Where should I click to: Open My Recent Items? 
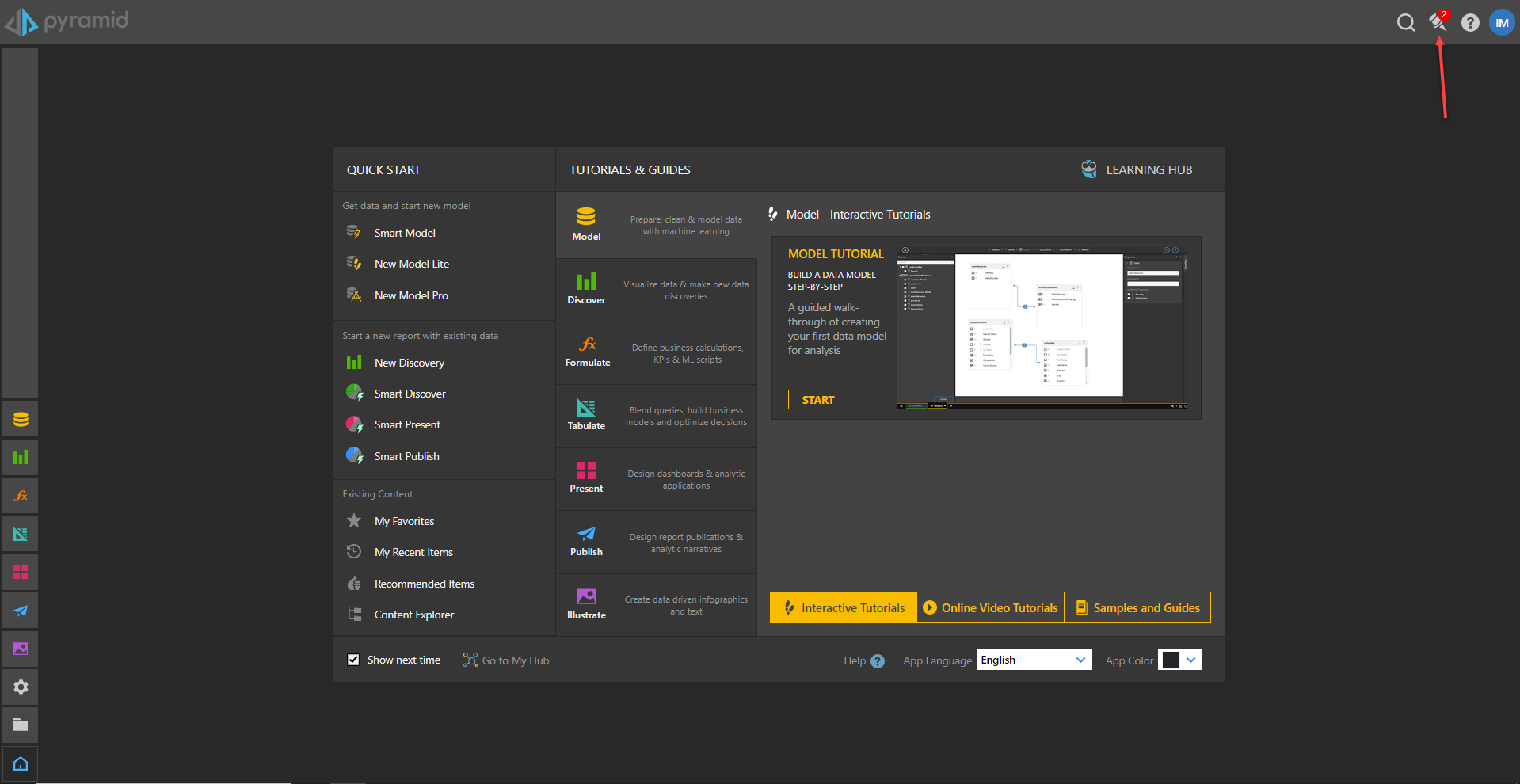pos(413,552)
